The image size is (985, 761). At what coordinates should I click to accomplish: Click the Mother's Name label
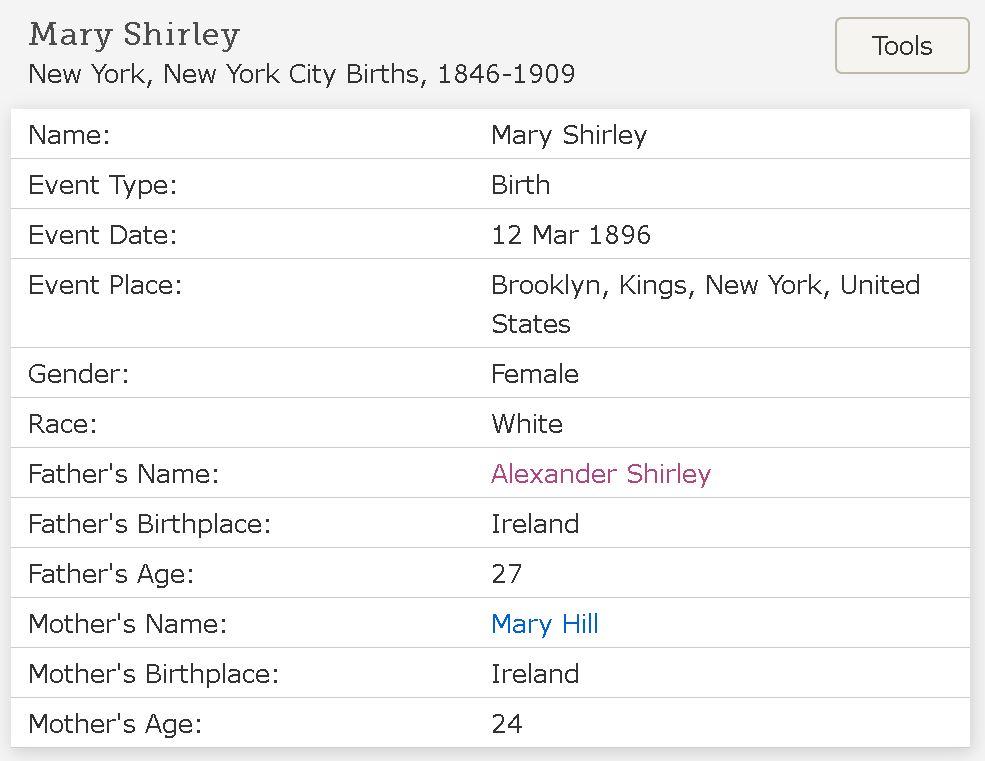[127, 624]
